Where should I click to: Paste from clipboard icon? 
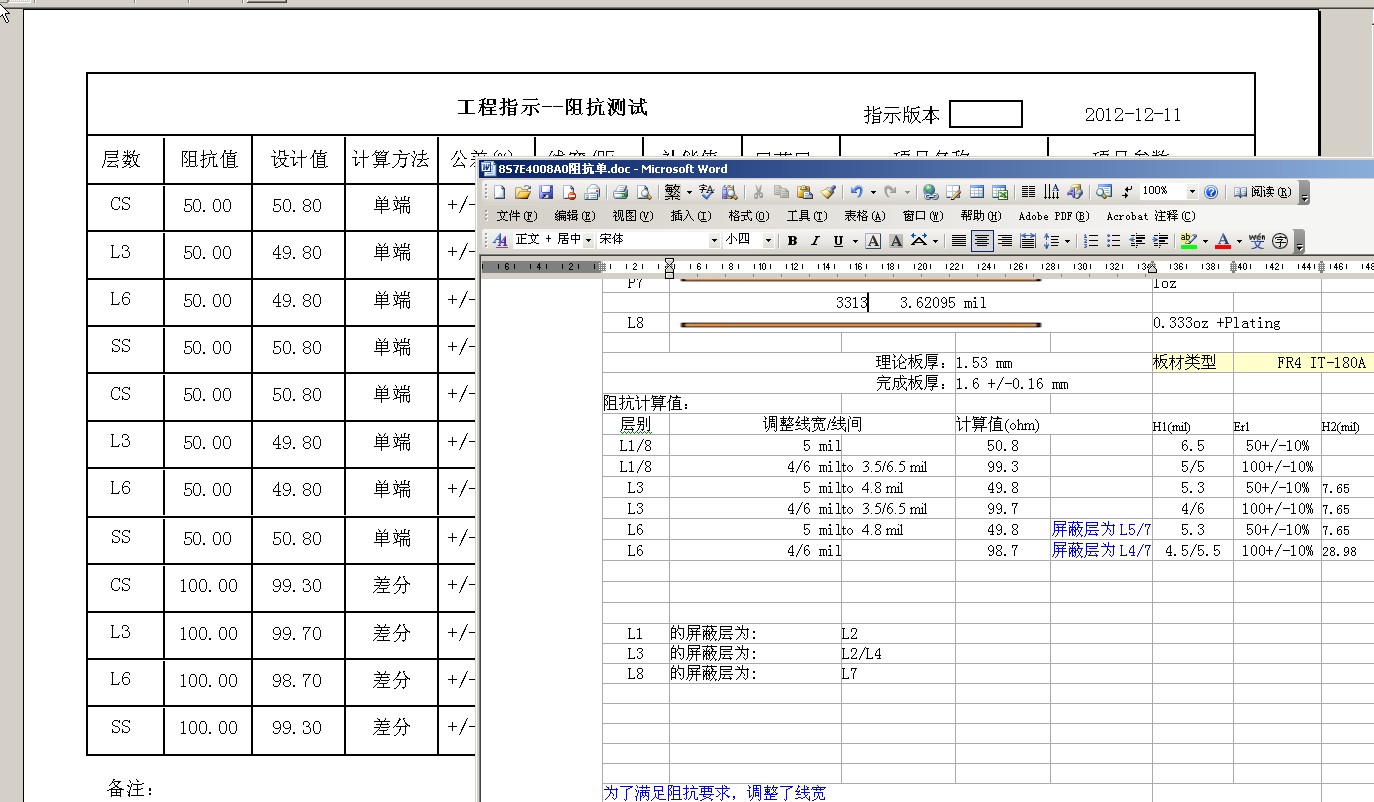[804, 192]
